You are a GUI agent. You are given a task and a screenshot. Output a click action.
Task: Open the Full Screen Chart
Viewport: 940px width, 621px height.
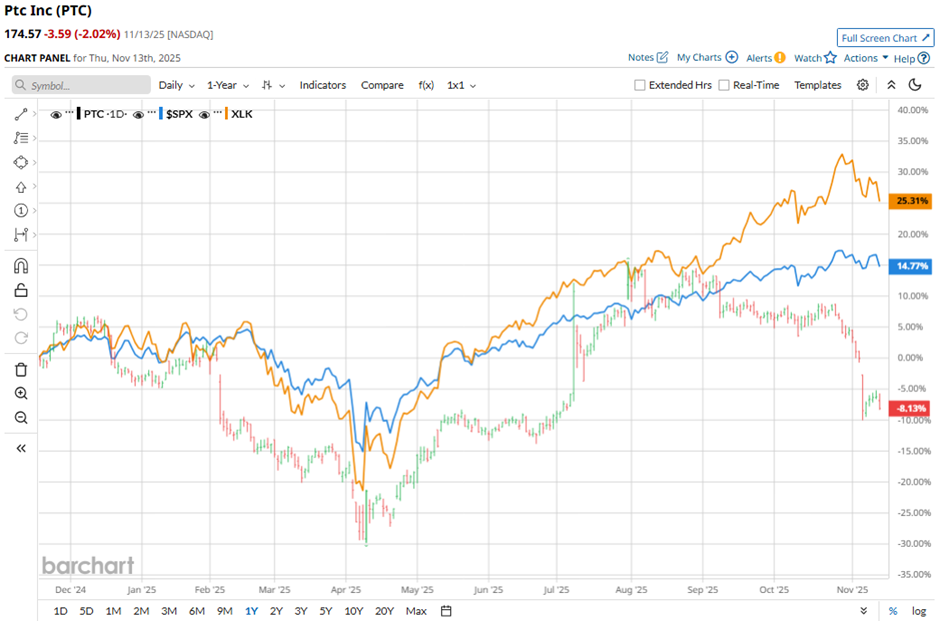[885, 38]
